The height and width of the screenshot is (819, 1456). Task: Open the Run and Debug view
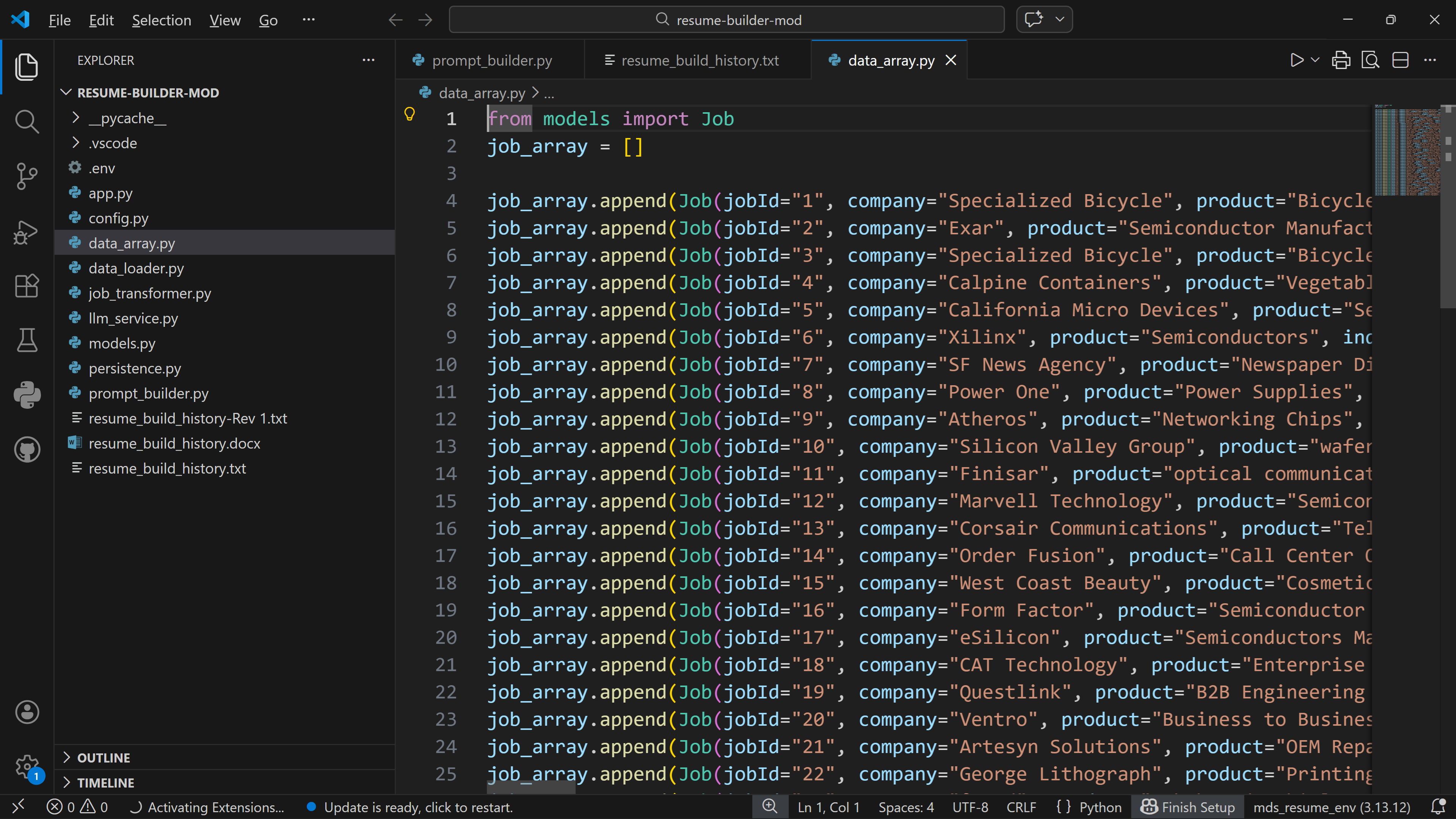[x=27, y=232]
